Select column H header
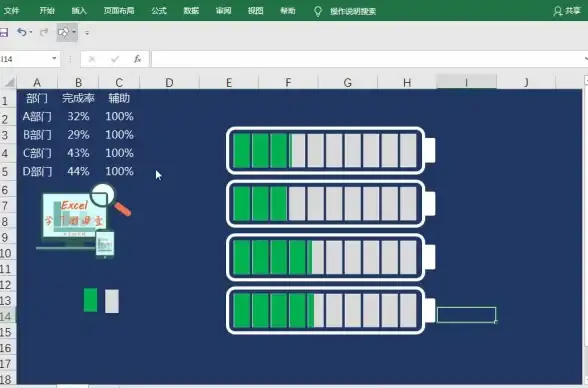The width and height of the screenshot is (588, 388). pos(407,82)
